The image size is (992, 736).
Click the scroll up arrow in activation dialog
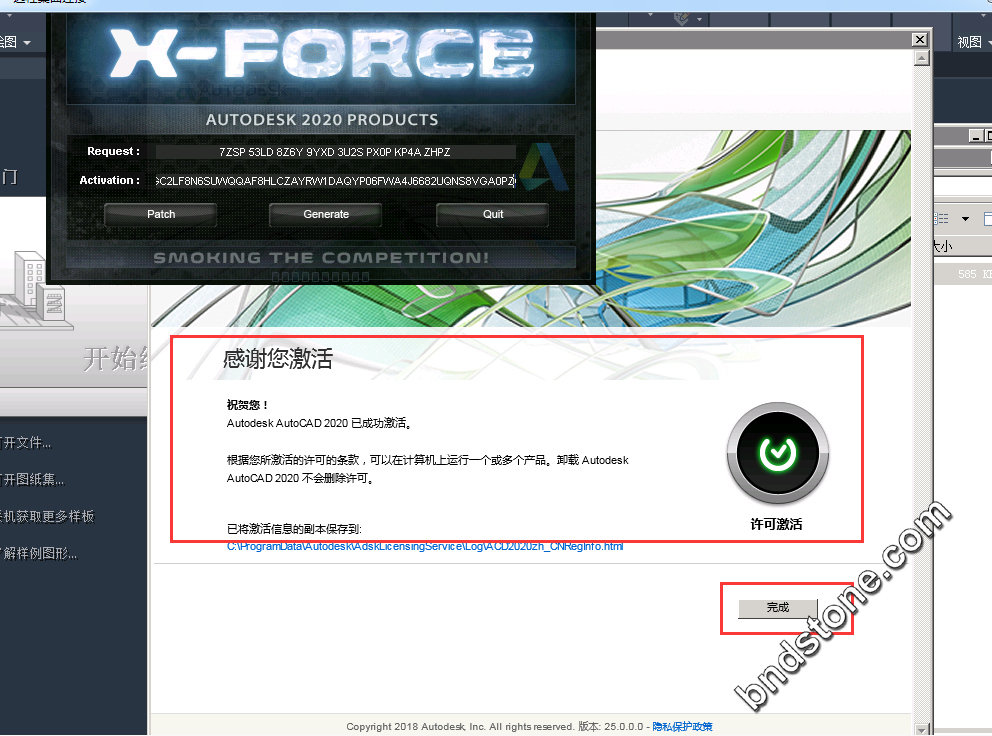coord(920,58)
